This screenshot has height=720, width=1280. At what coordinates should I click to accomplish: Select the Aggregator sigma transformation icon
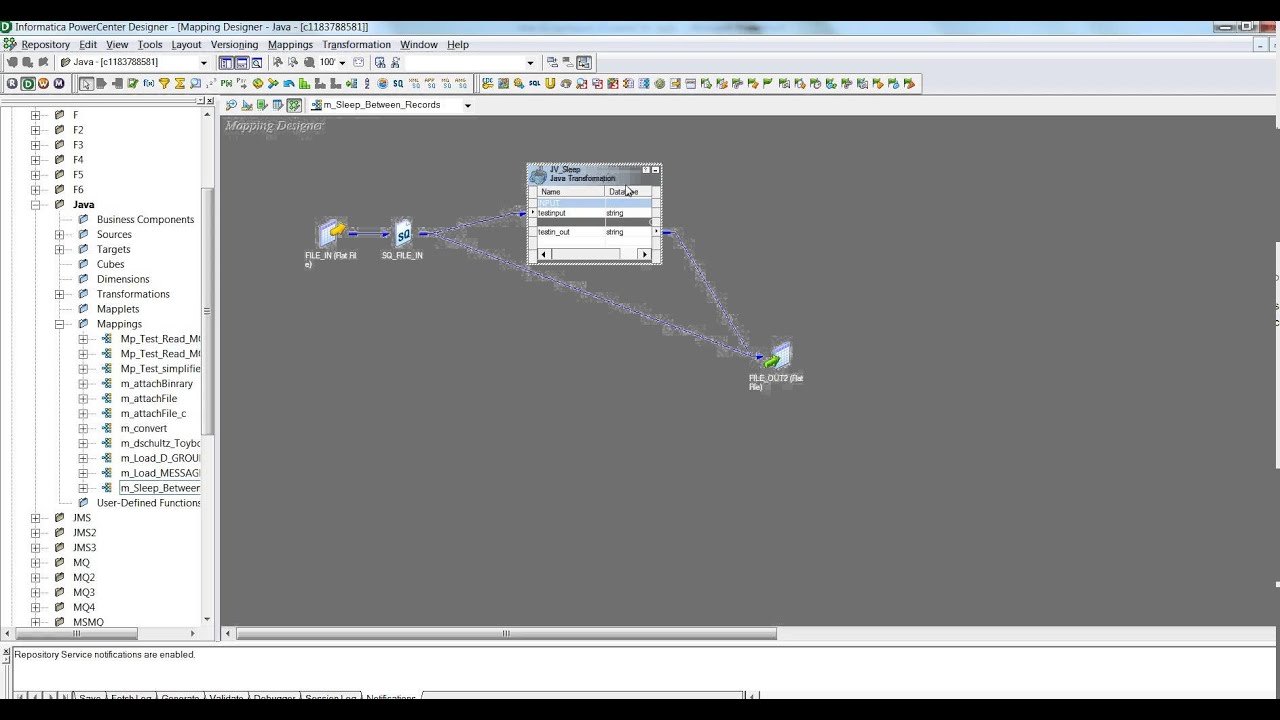[180, 84]
